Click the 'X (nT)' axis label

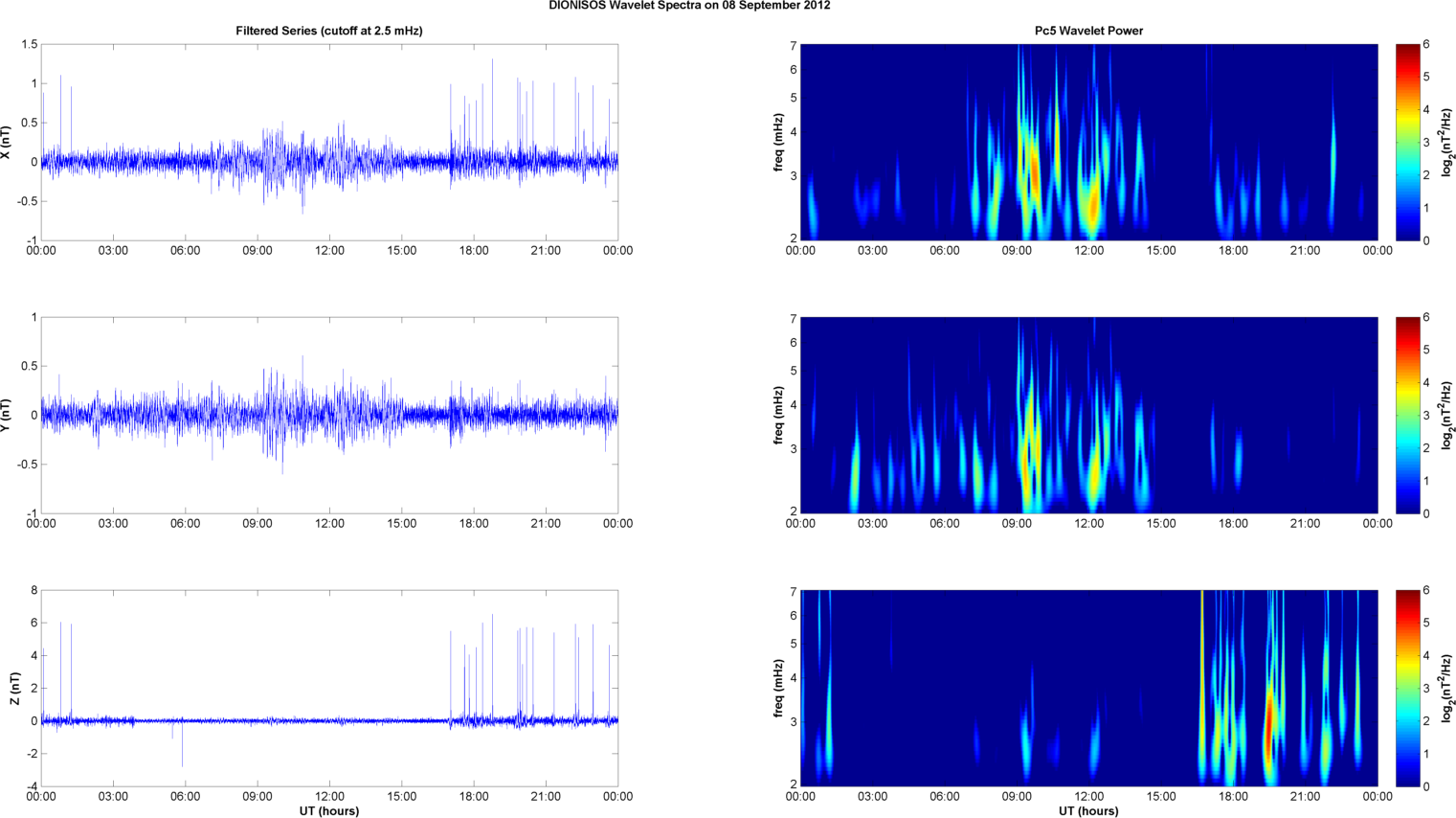(7, 143)
